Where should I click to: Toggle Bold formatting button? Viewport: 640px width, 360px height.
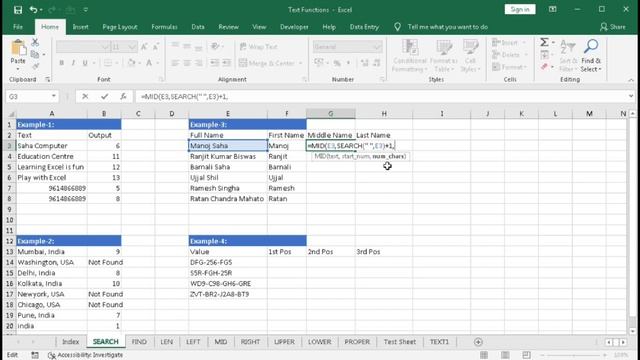point(62,63)
